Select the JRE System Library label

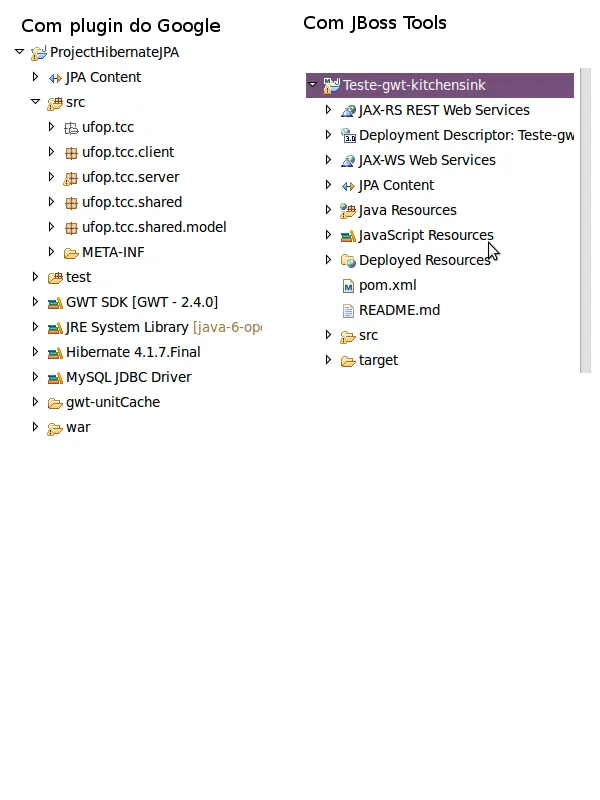(x=127, y=328)
